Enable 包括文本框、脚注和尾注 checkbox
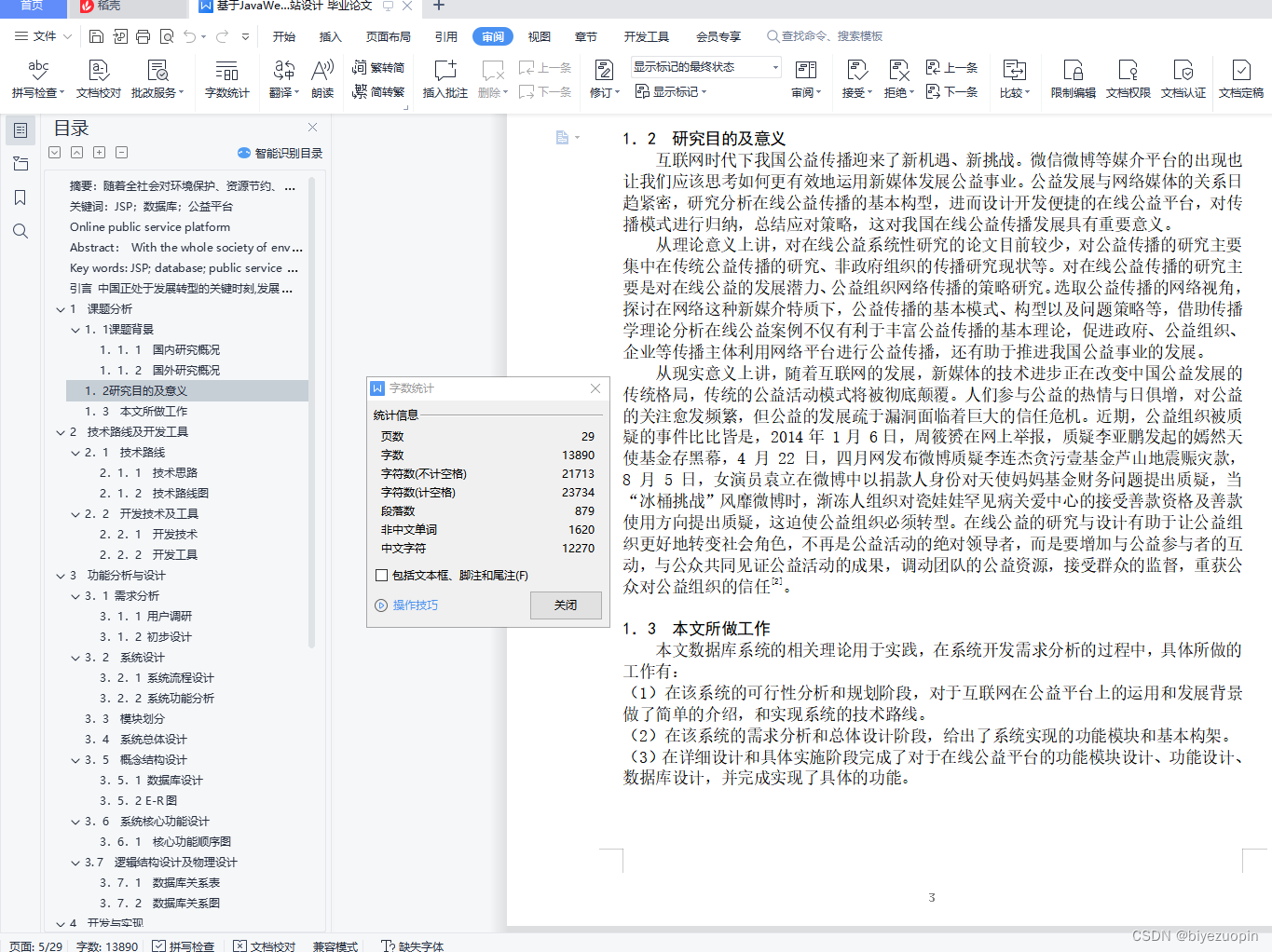 click(381, 576)
